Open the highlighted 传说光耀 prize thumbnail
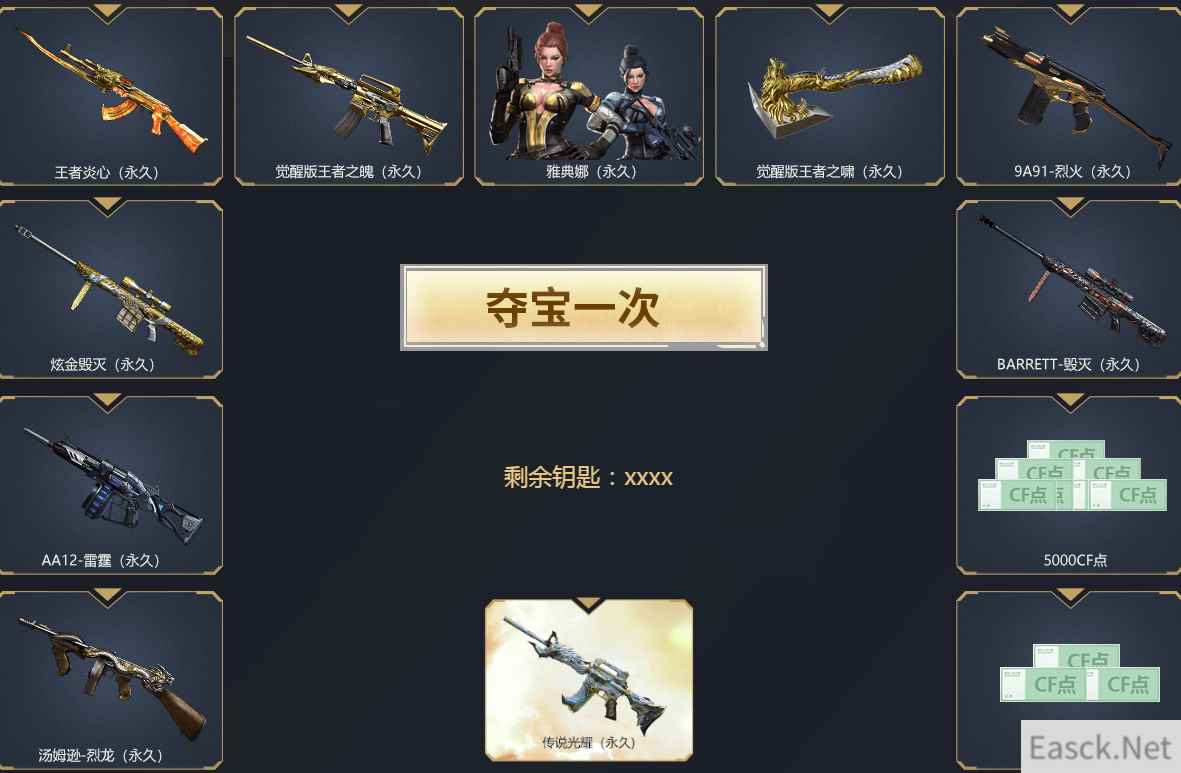Screen dimensions: 1181x773 coord(589,680)
